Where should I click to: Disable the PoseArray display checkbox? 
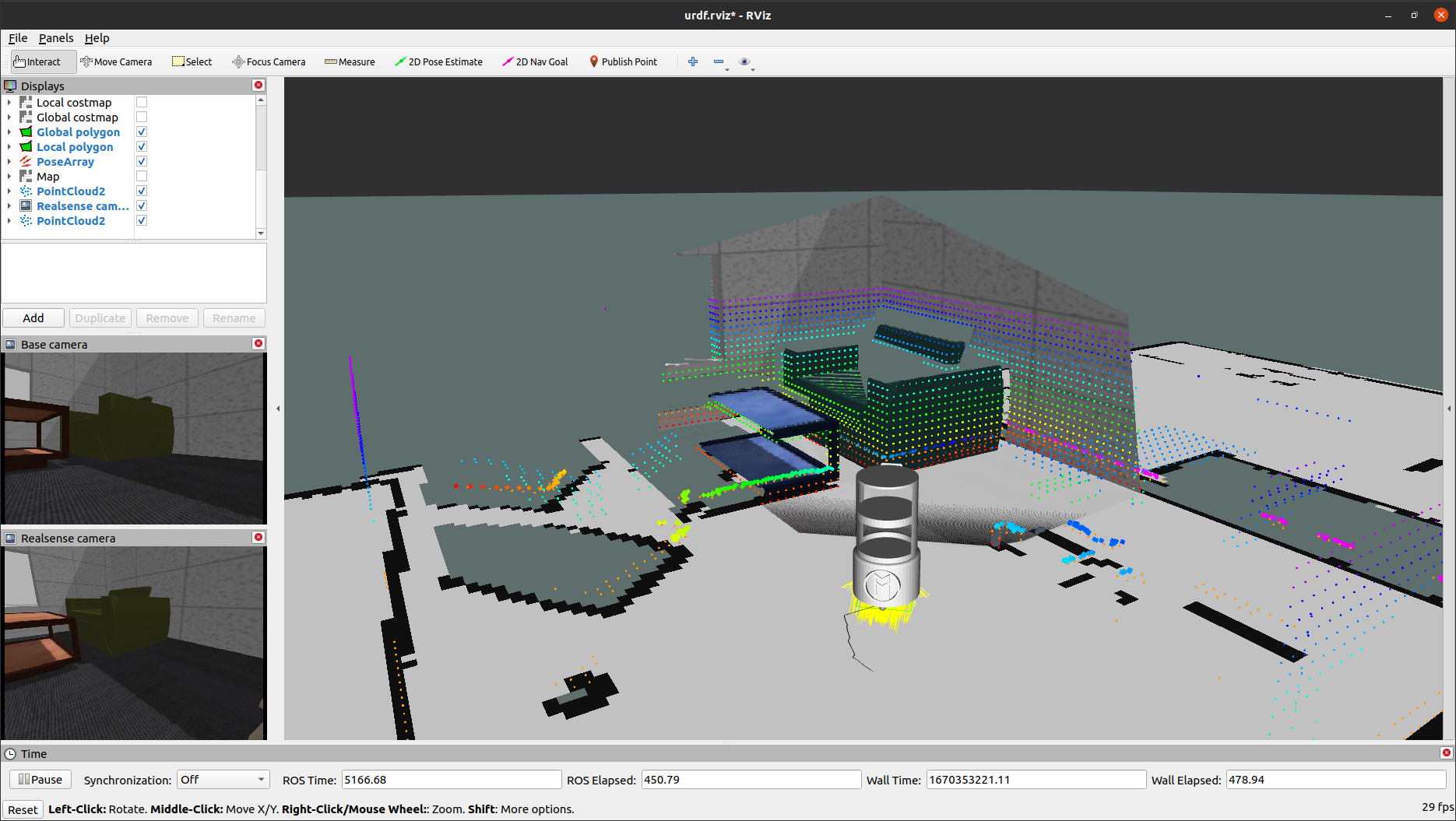tap(142, 161)
